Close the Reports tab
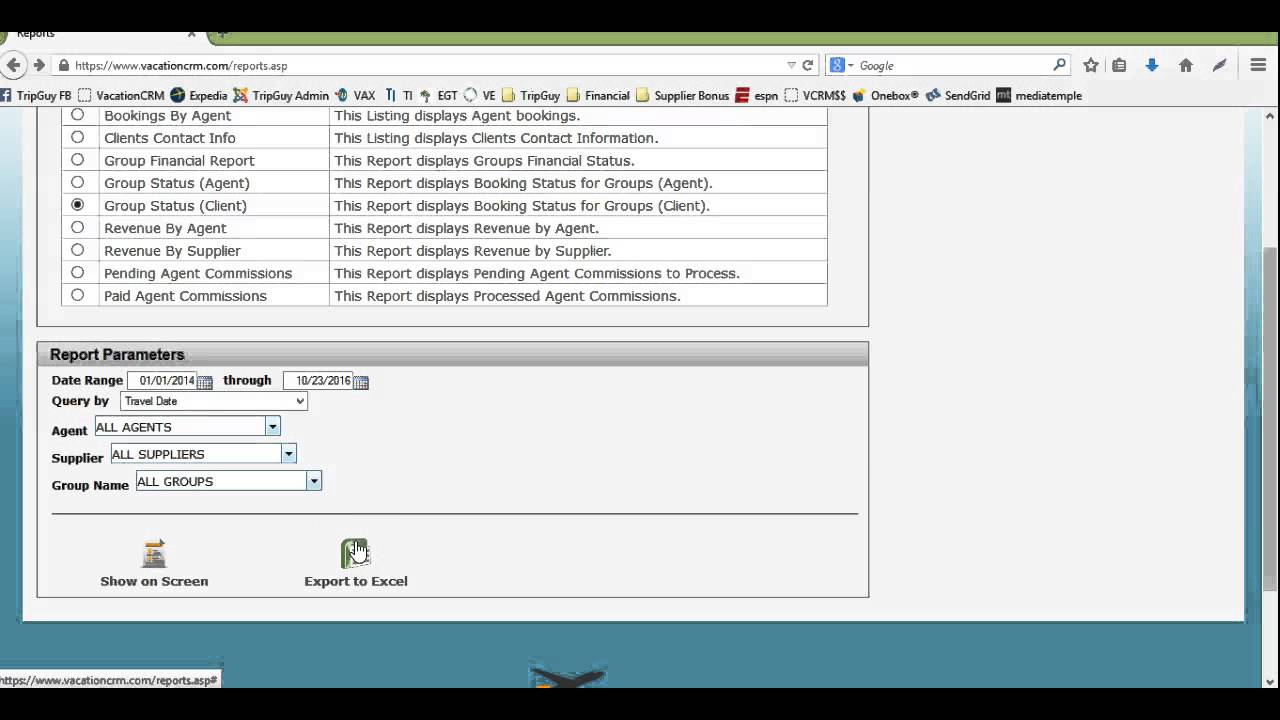1280x720 pixels. pyautogui.click(x=191, y=34)
